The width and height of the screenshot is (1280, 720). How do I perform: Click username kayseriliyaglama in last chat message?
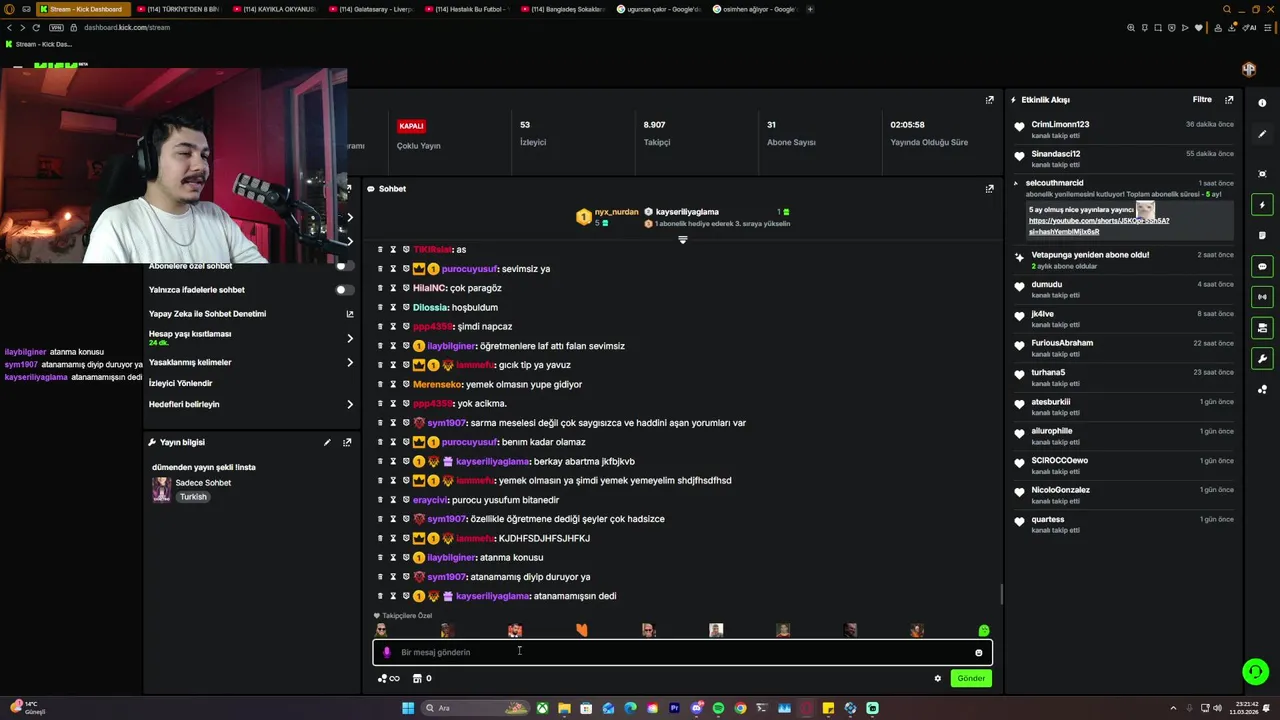(493, 596)
